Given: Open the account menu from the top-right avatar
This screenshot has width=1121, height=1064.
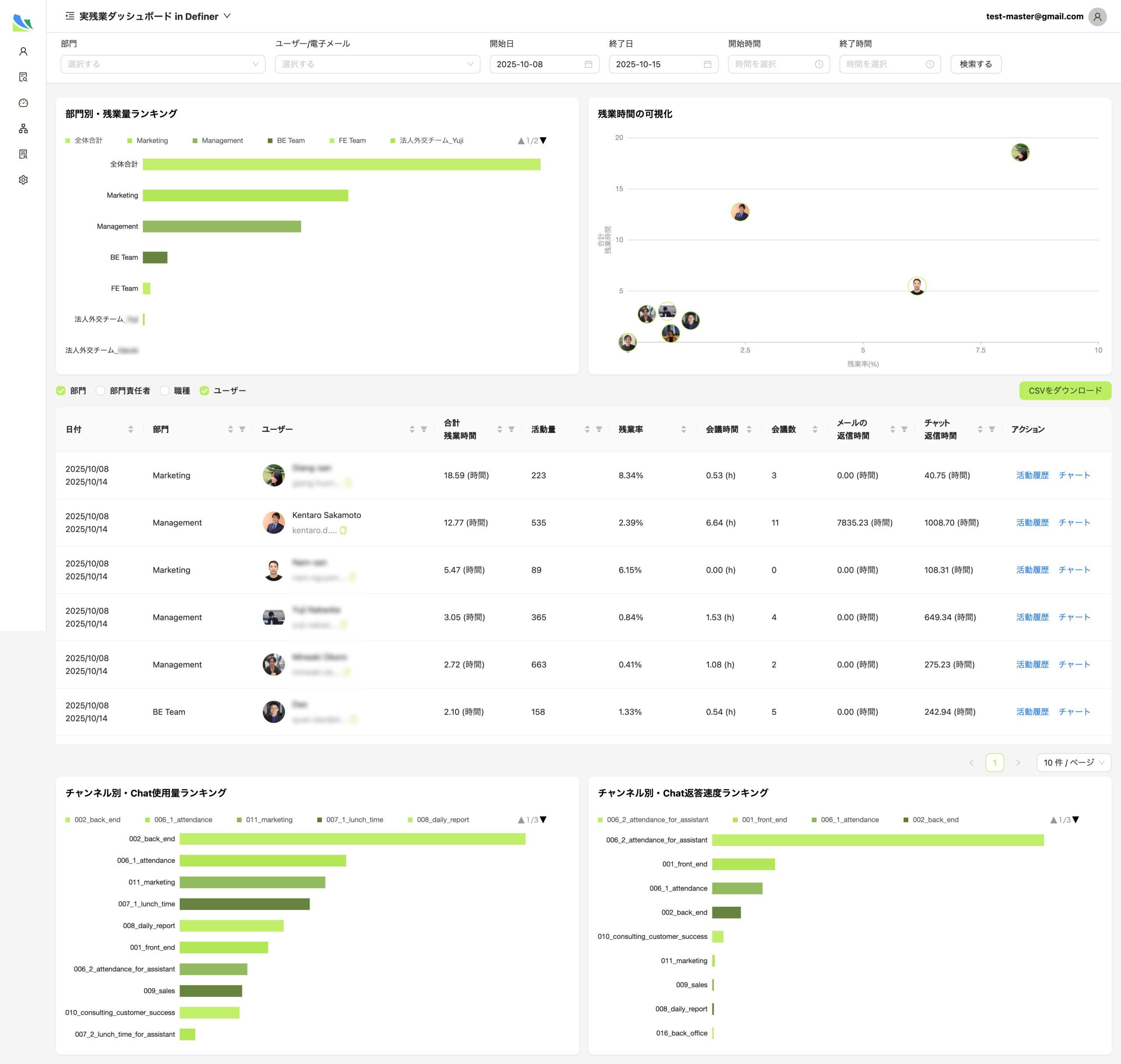Looking at the screenshot, I should tap(1098, 17).
